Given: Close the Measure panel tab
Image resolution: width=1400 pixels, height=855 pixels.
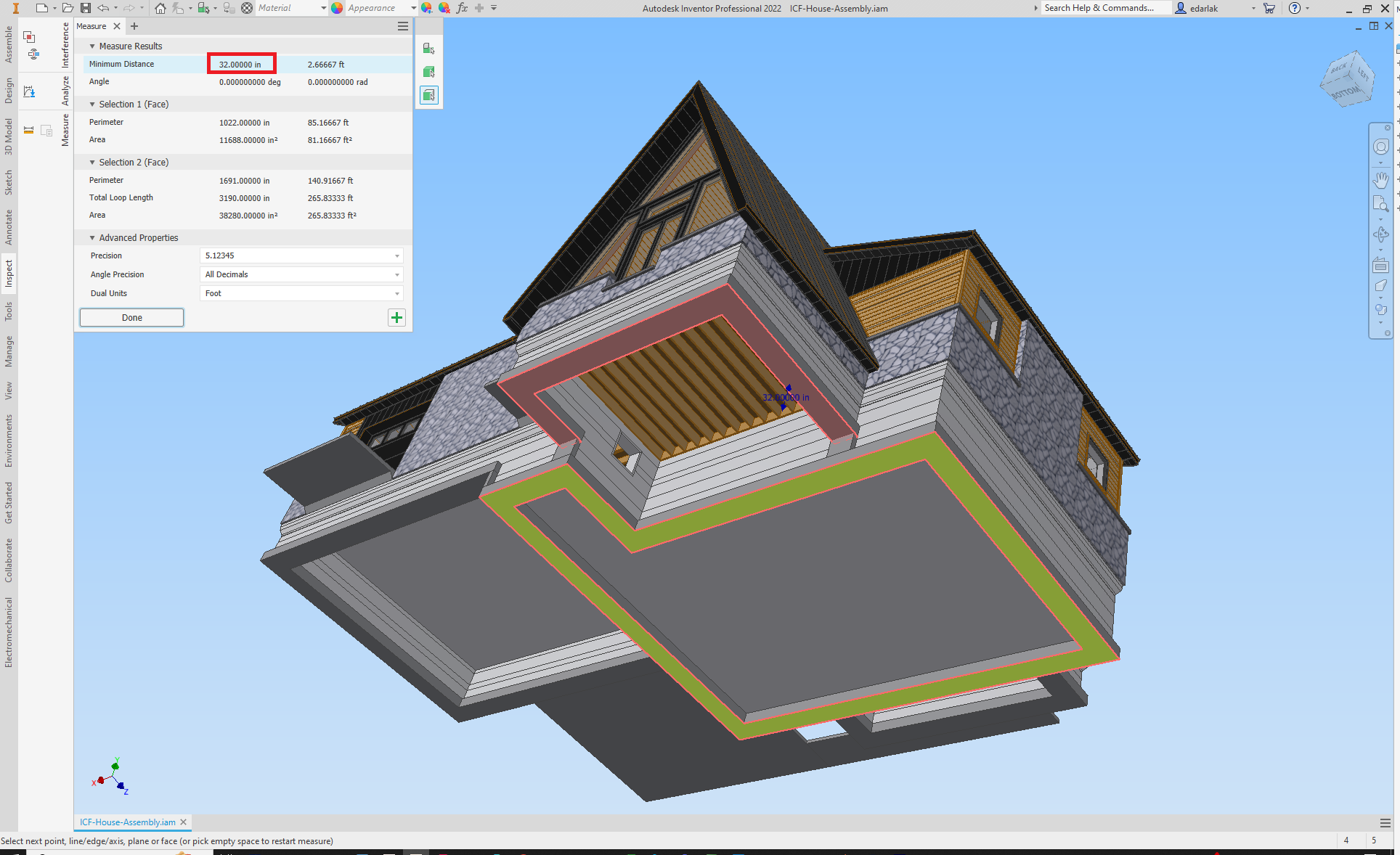Looking at the screenshot, I should tap(117, 26).
